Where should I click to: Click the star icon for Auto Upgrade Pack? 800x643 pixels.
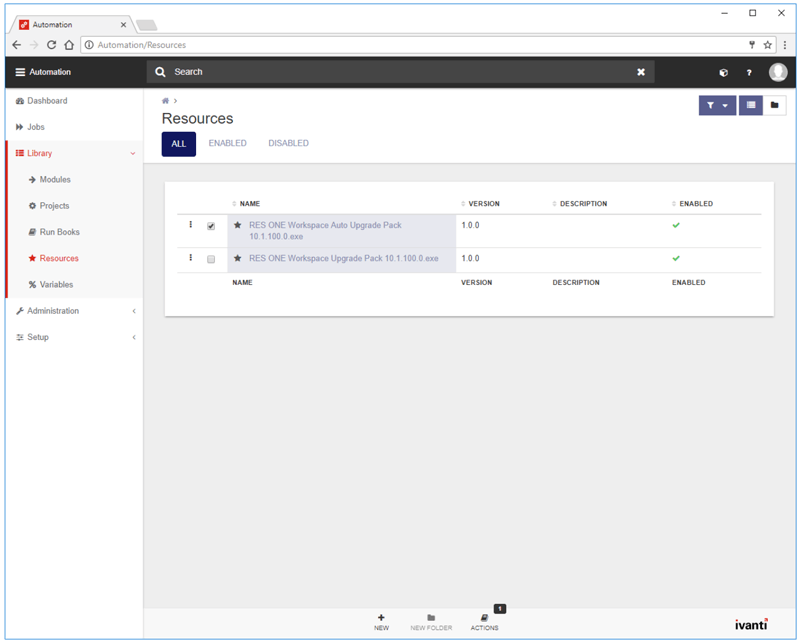coord(237,225)
